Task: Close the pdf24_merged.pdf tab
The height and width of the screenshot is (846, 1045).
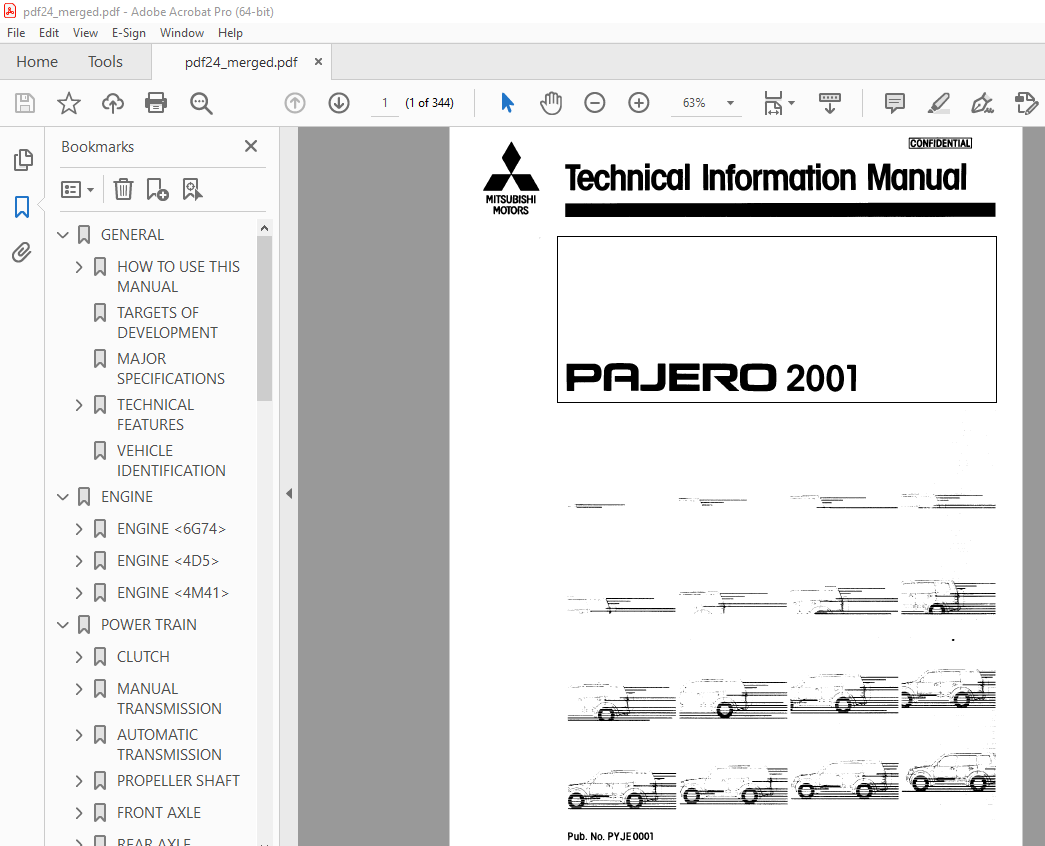Action: click(319, 61)
